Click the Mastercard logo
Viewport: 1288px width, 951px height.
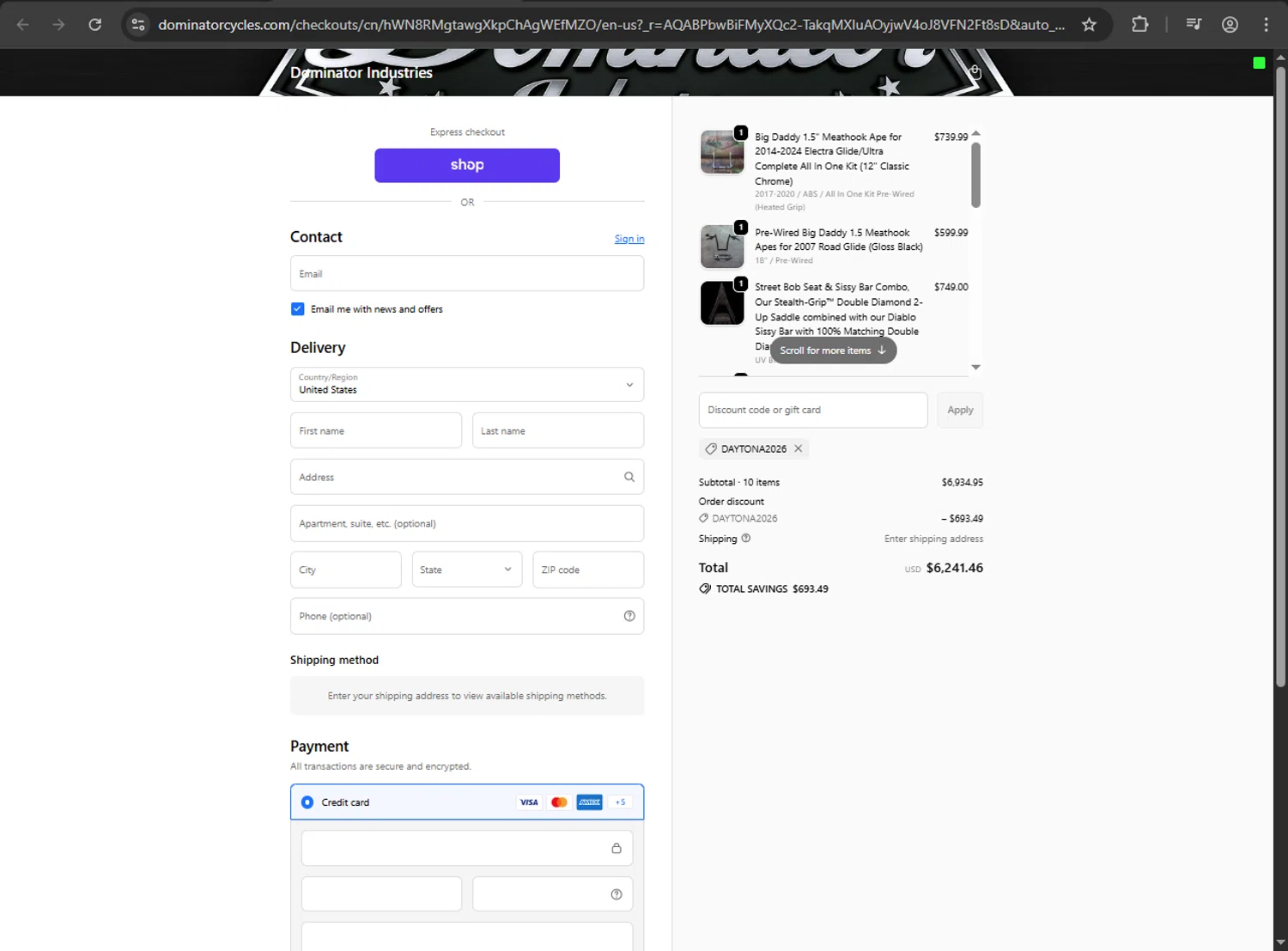coord(559,802)
